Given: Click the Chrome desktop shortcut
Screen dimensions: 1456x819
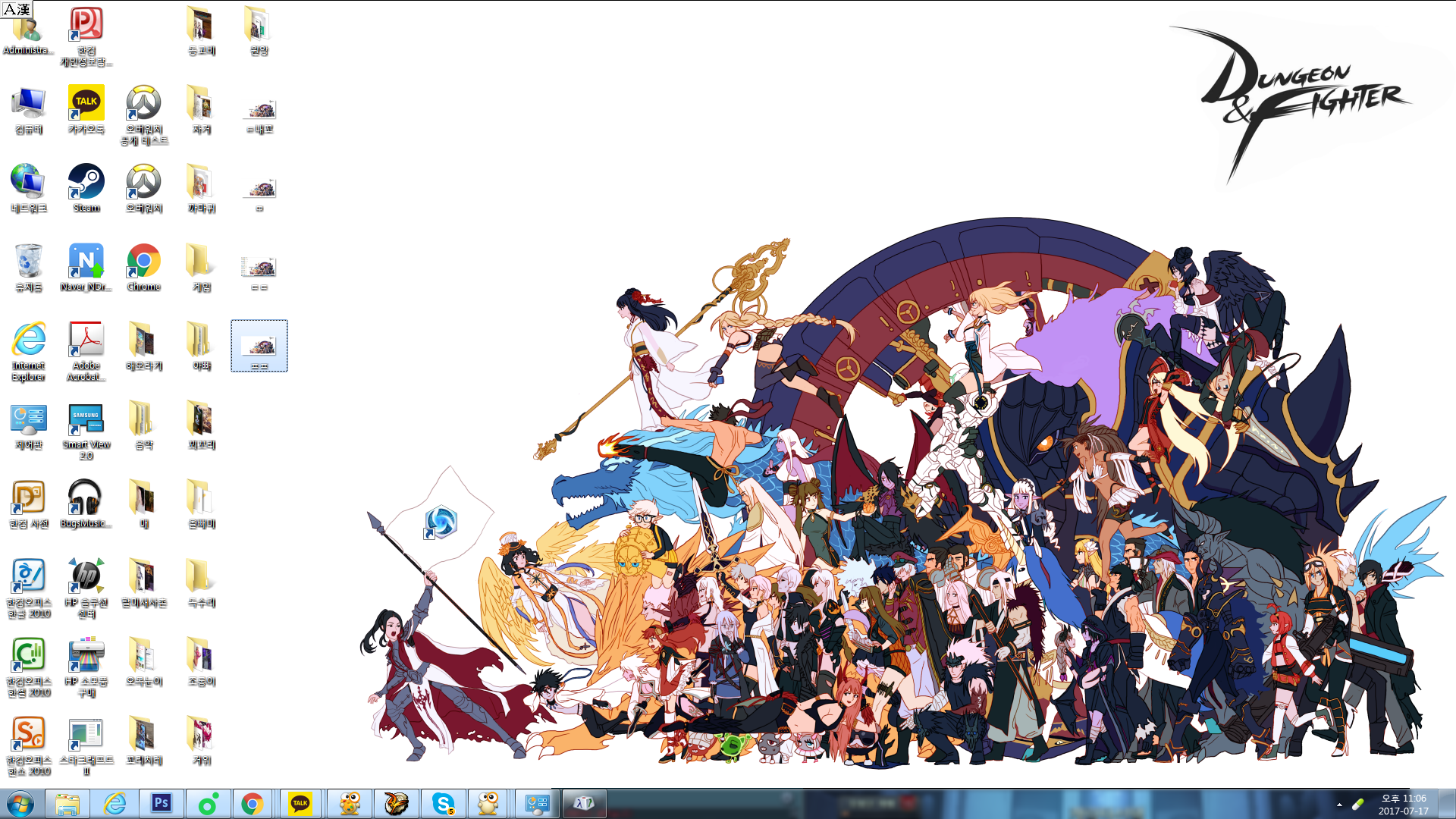Looking at the screenshot, I should (143, 262).
